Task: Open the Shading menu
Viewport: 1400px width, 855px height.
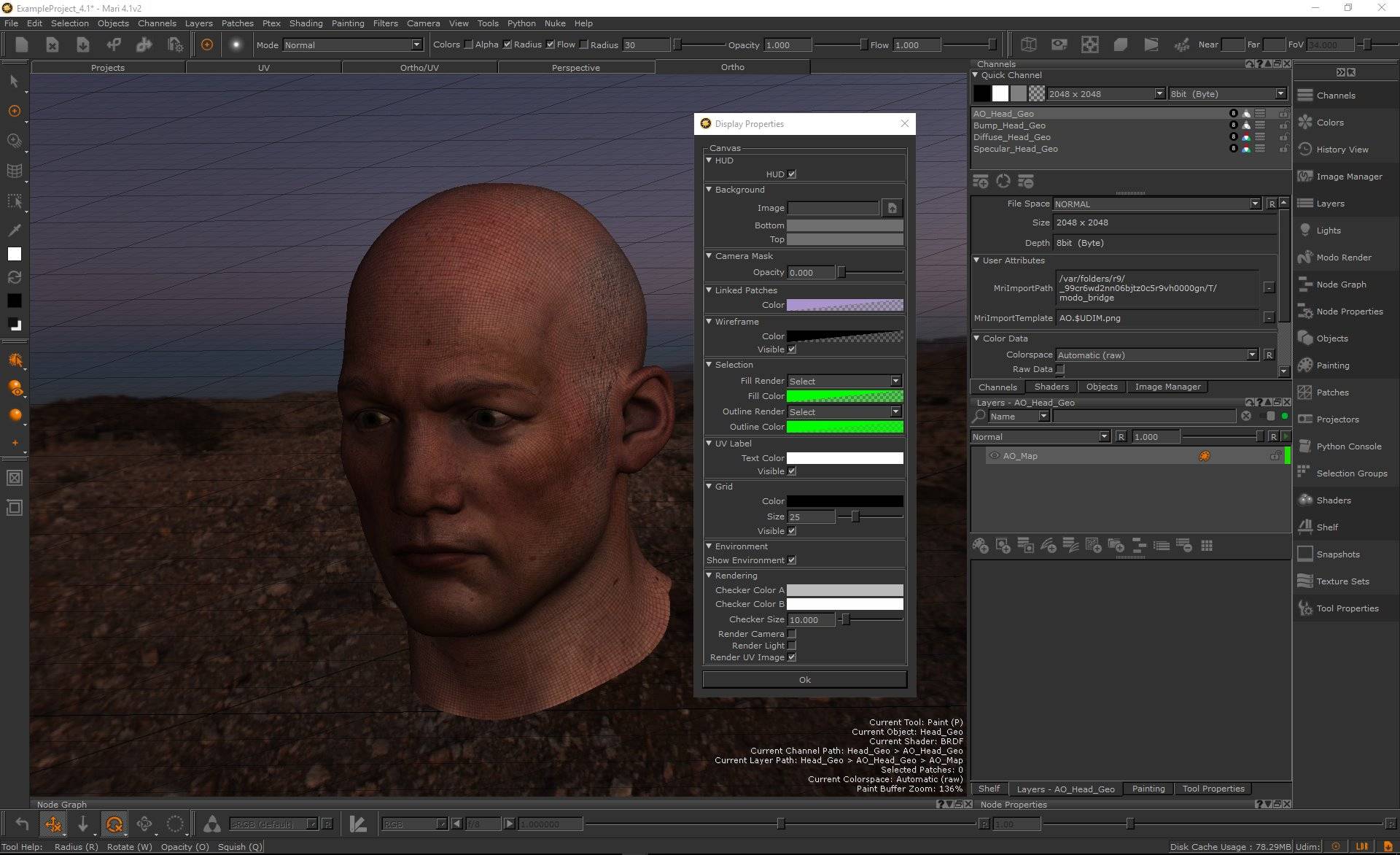Action: [306, 23]
